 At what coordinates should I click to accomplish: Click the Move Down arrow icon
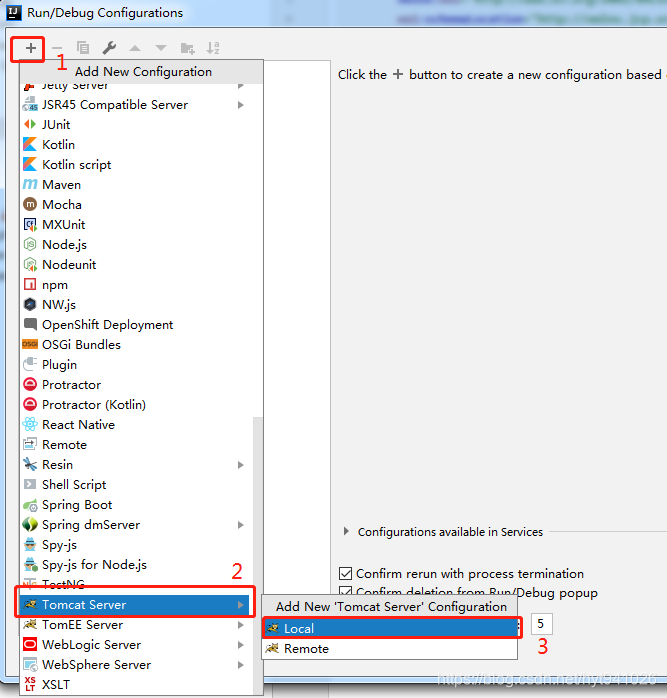161,48
